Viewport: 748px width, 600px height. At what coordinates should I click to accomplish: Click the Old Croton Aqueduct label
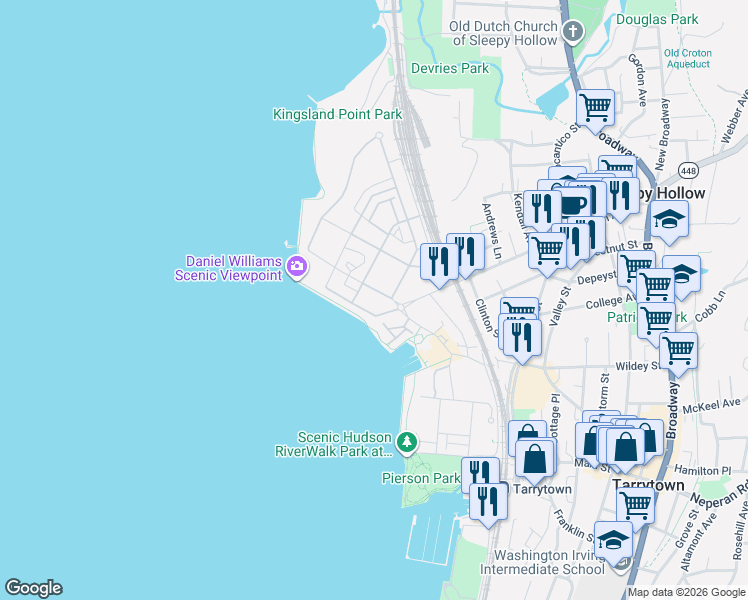pyautogui.click(x=688, y=59)
